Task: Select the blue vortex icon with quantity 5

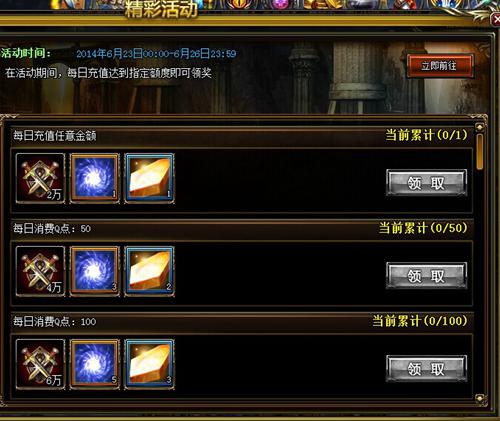Action: click(x=95, y=364)
